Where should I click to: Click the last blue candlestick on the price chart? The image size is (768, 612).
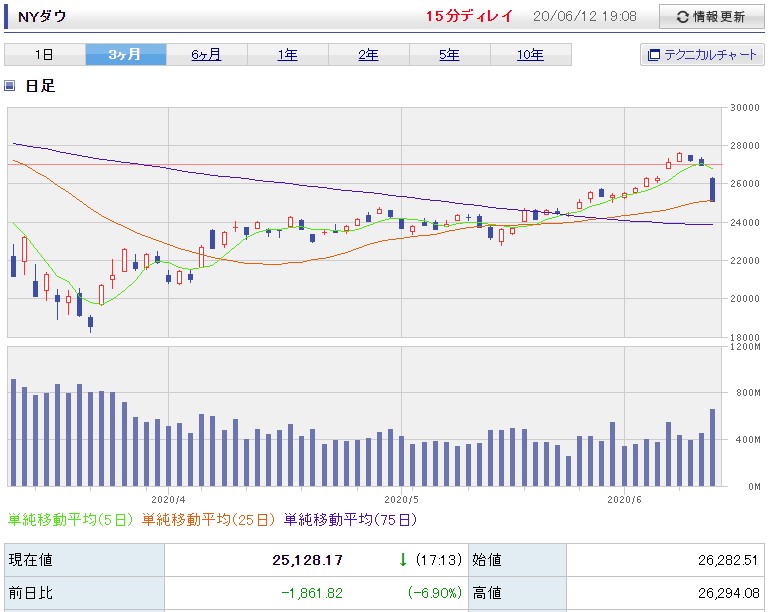click(x=712, y=190)
